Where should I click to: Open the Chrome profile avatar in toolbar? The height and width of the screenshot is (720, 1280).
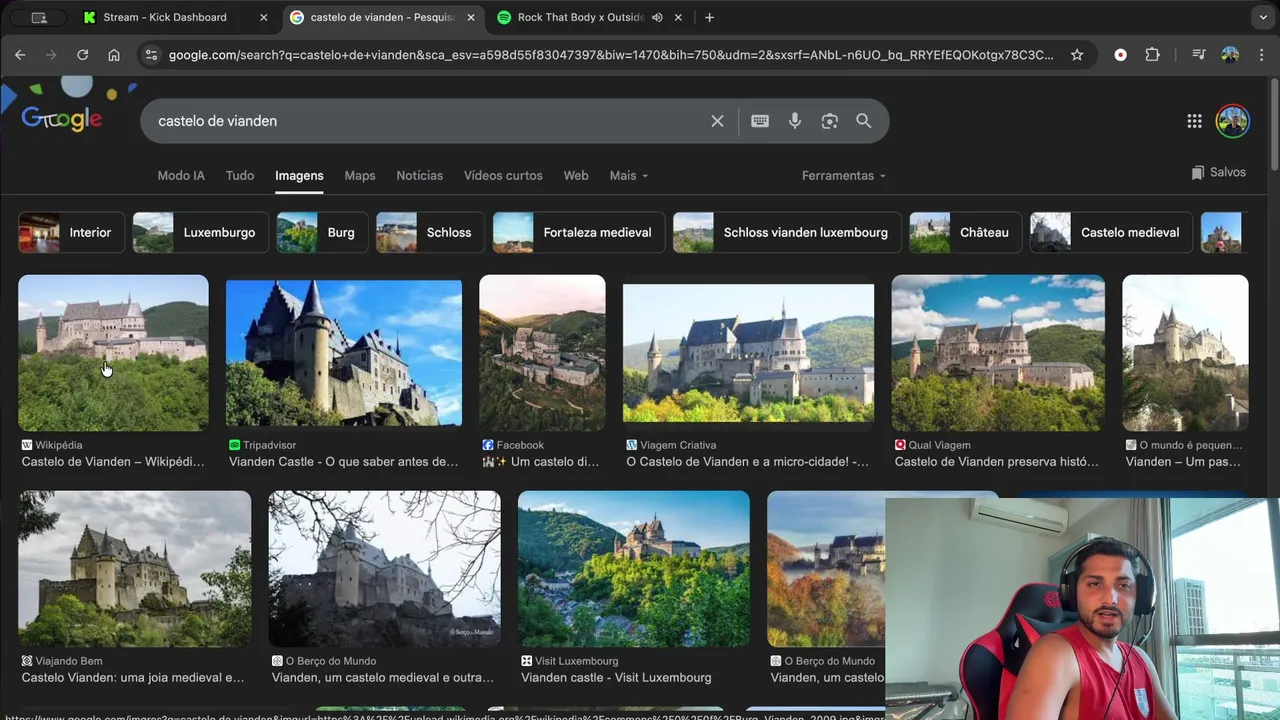click(1230, 55)
